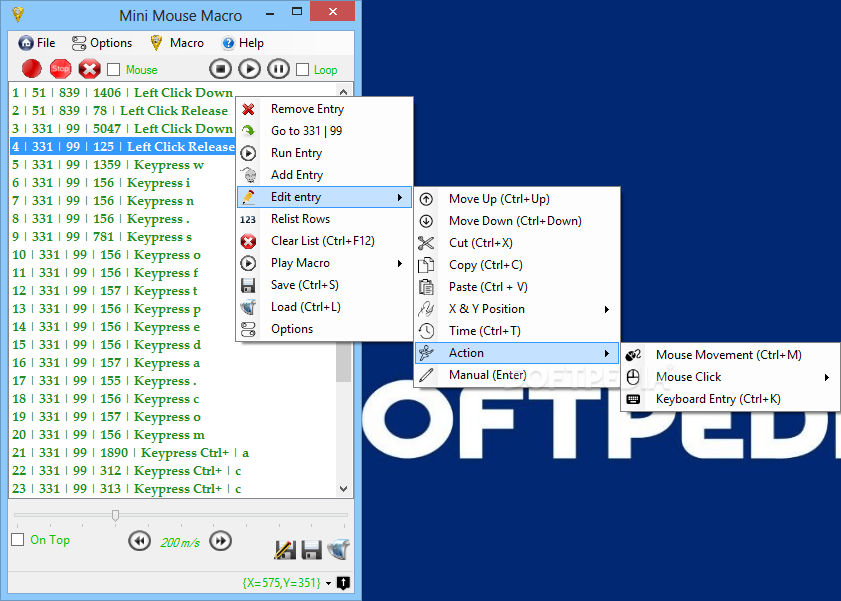Image resolution: width=841 pixels, height=601 pixels.
Task: Open the File menu
Action: click(37, 43)
